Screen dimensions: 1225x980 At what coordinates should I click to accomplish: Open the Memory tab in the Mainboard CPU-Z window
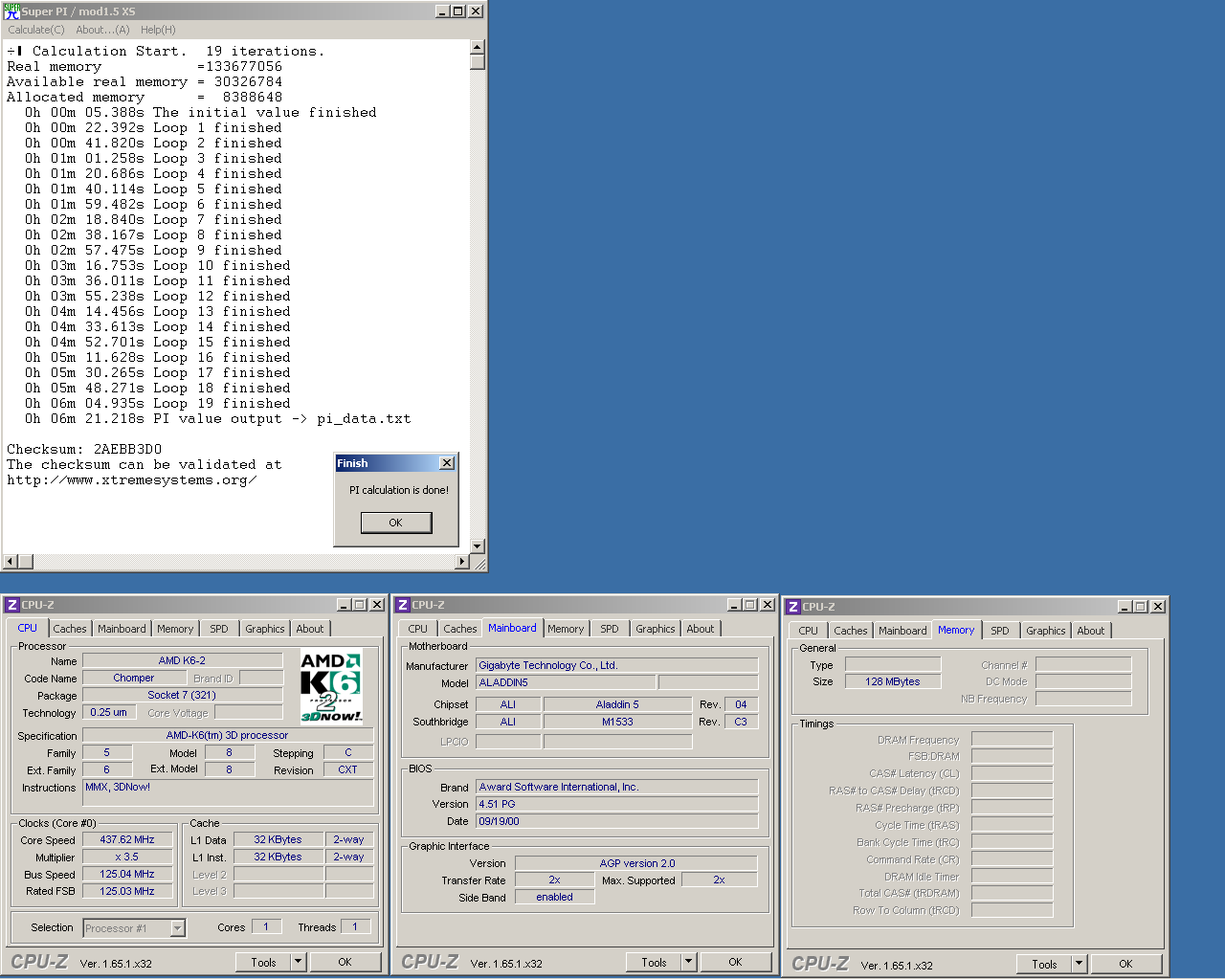pos(566,629)
